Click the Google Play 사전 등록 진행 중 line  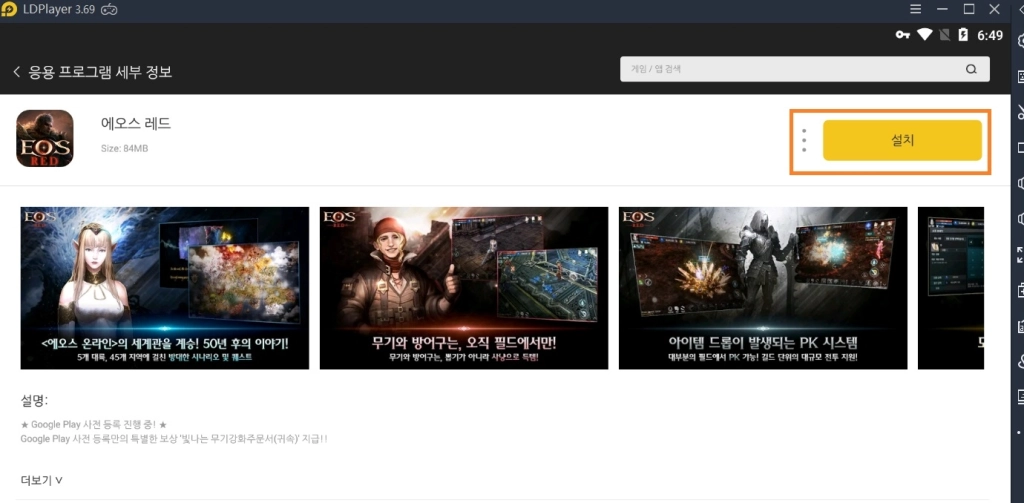tap(94, 425)
